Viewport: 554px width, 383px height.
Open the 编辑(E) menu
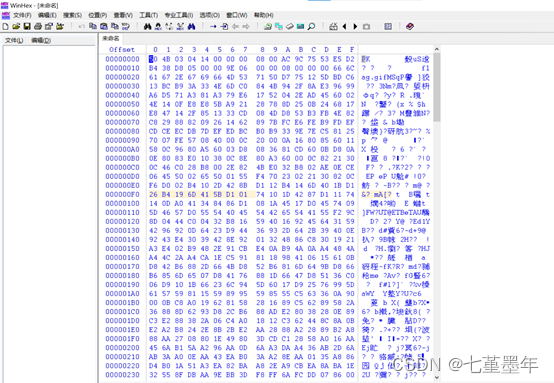(x=47, y=15)
